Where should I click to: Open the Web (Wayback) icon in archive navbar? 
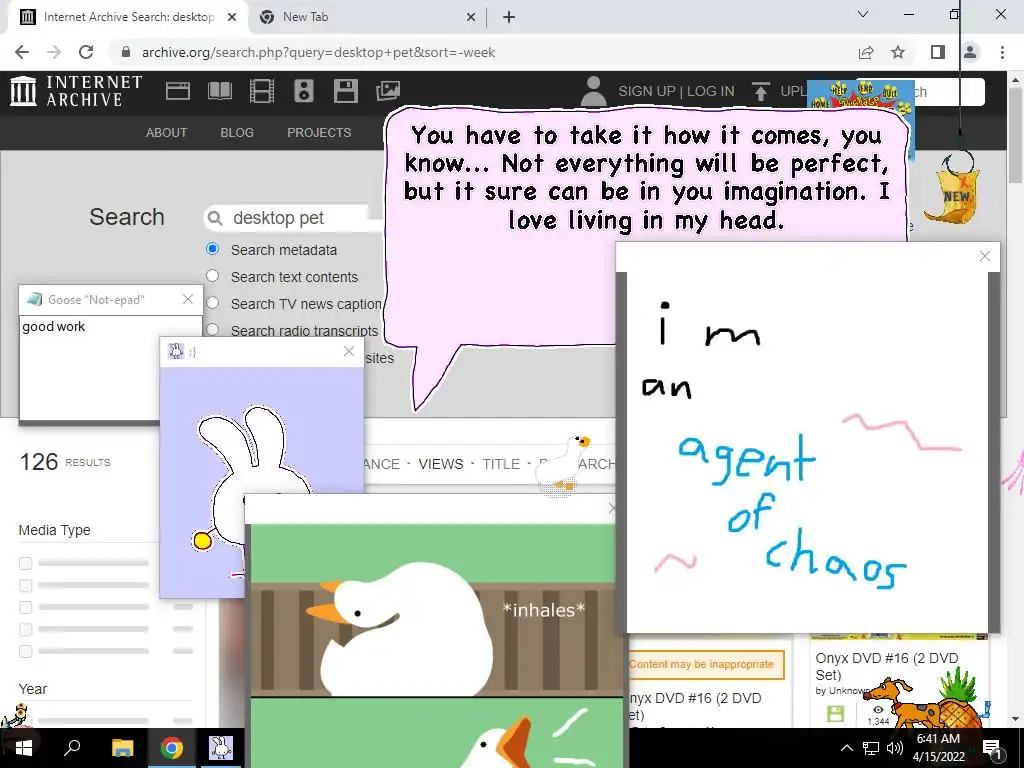(178, 91)
